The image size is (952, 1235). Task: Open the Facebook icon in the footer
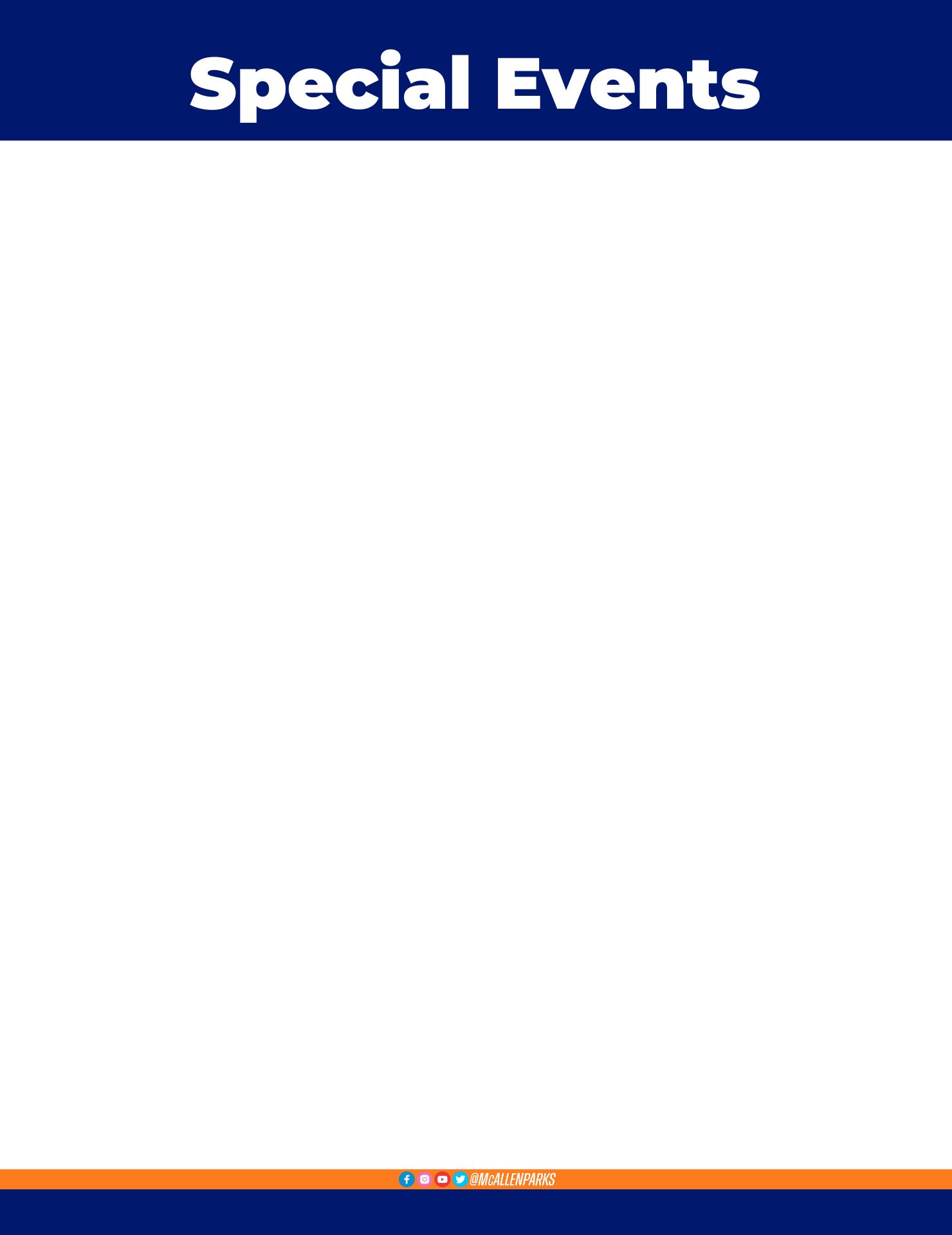(407, 1179)
